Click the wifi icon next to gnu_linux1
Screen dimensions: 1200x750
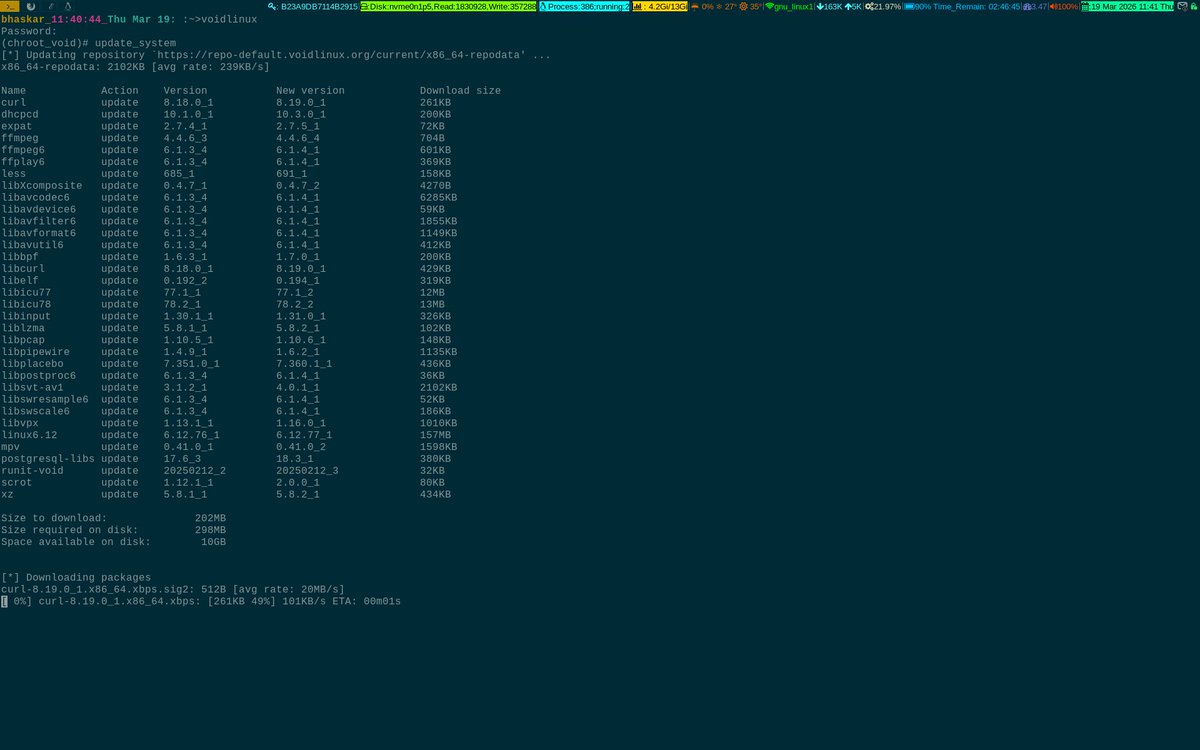pos(770,6)
